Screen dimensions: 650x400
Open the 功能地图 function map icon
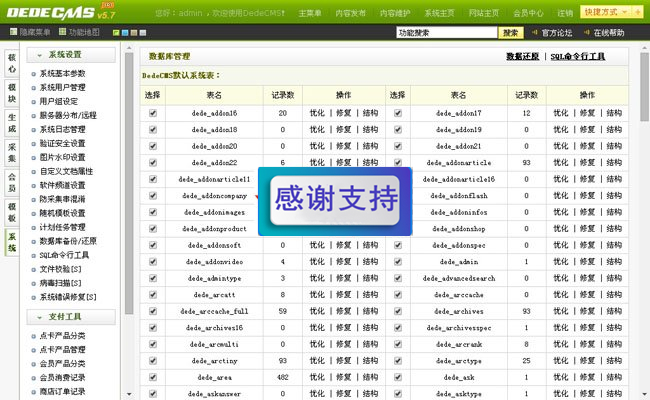click(62, 32)
